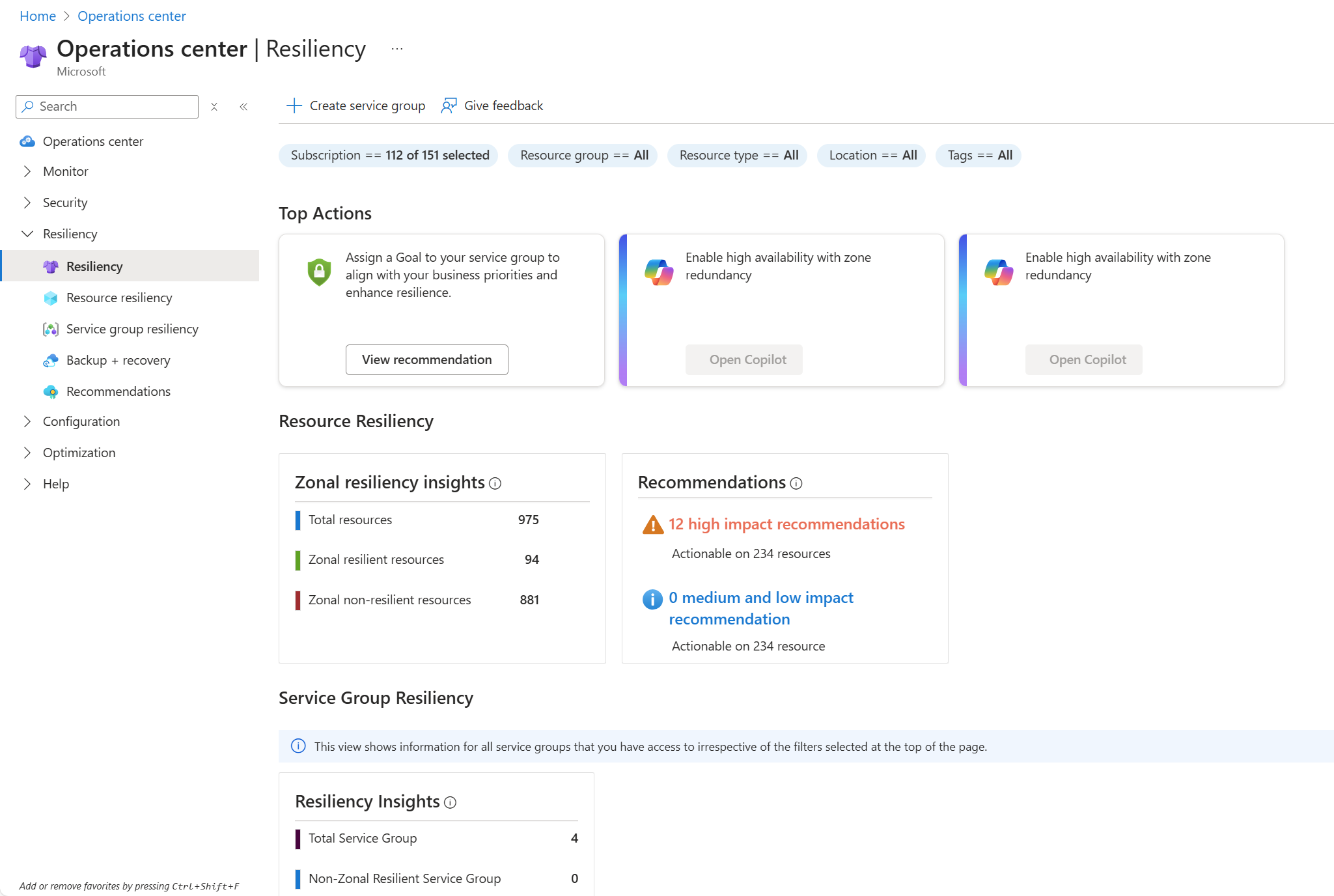Open the Resource type filter

(738, 156)
